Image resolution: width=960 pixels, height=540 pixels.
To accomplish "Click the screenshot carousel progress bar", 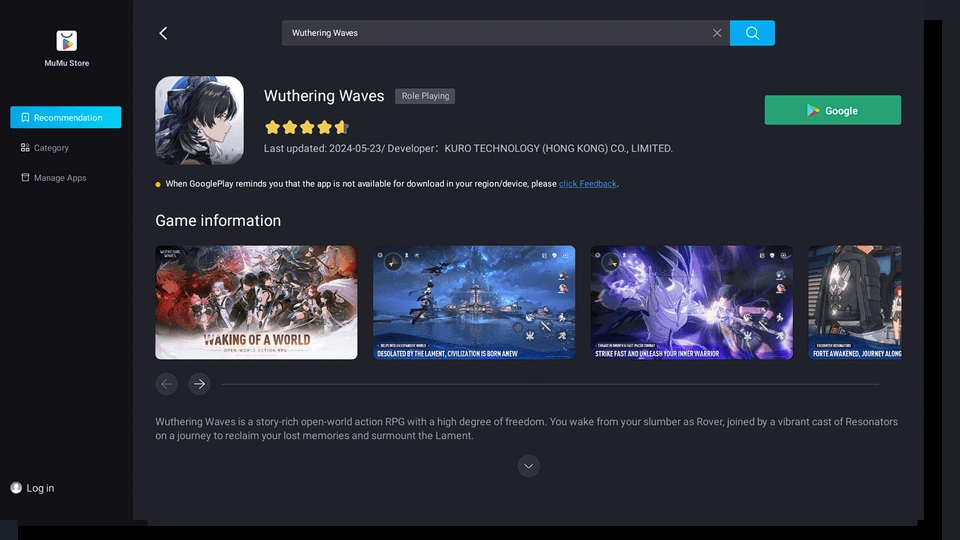I will click(x=550, y=384).
